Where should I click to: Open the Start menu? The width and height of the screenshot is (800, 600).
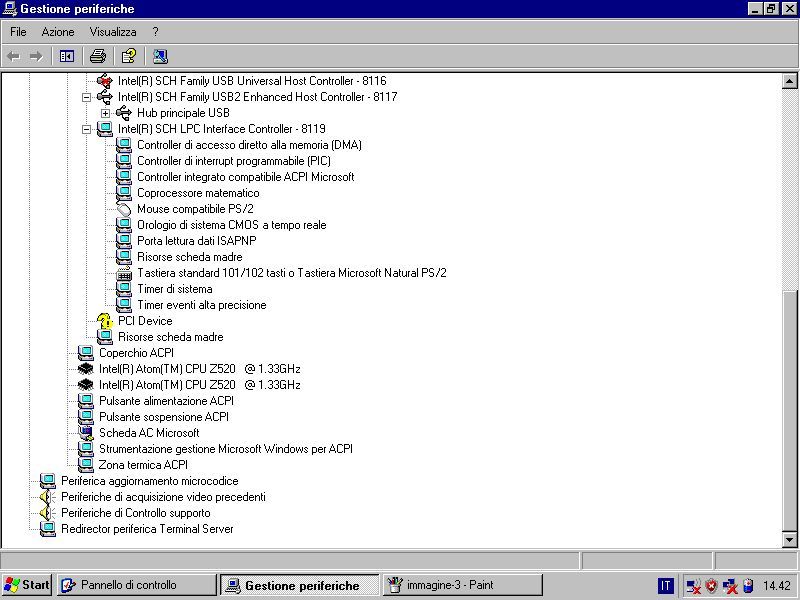(x=27, y=585)
